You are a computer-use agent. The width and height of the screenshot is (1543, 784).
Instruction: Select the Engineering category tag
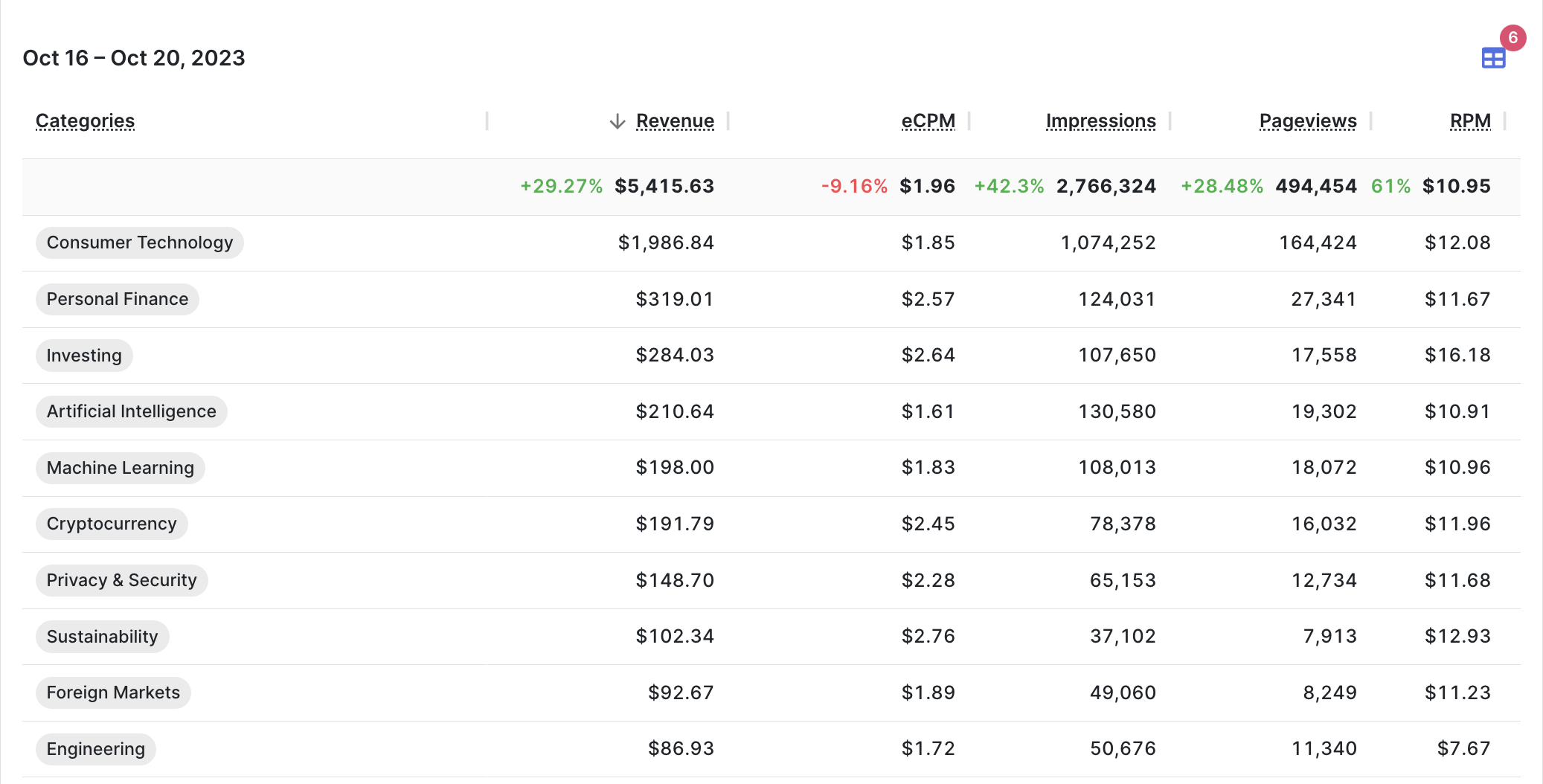point(96,749)
